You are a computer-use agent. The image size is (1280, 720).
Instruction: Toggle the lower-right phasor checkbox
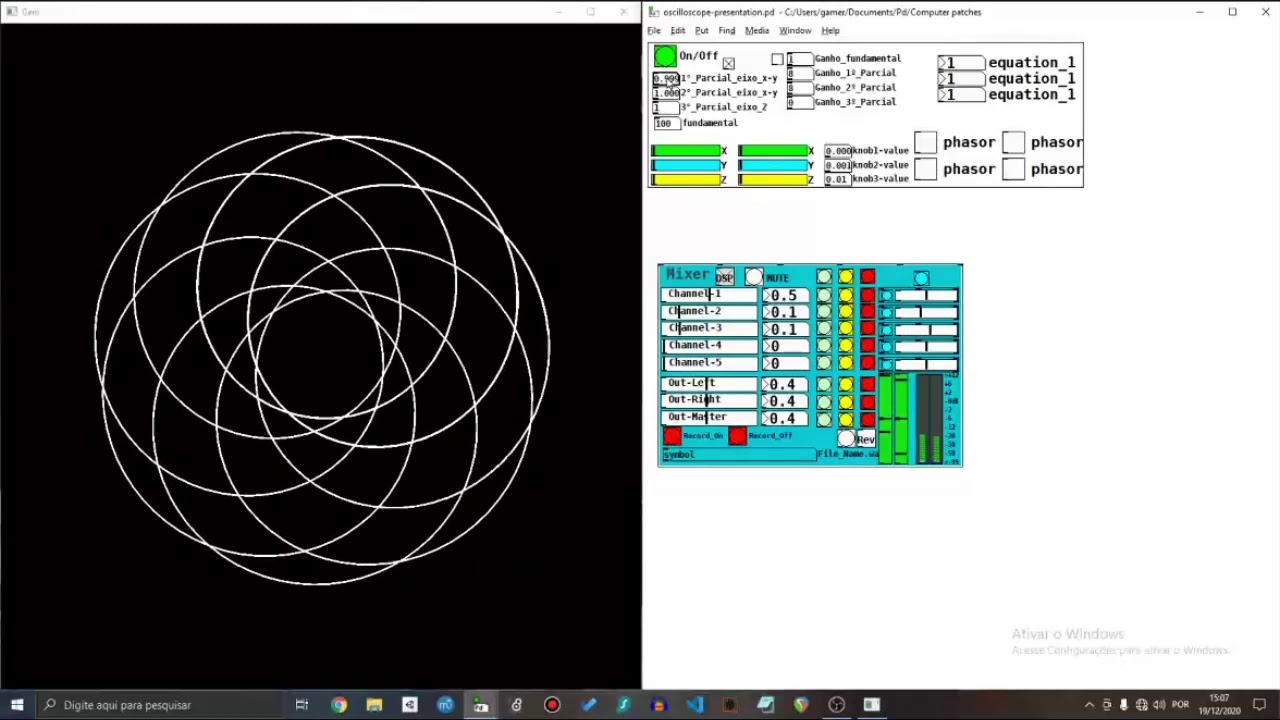pyautogui.click(x=1014, y=169)
